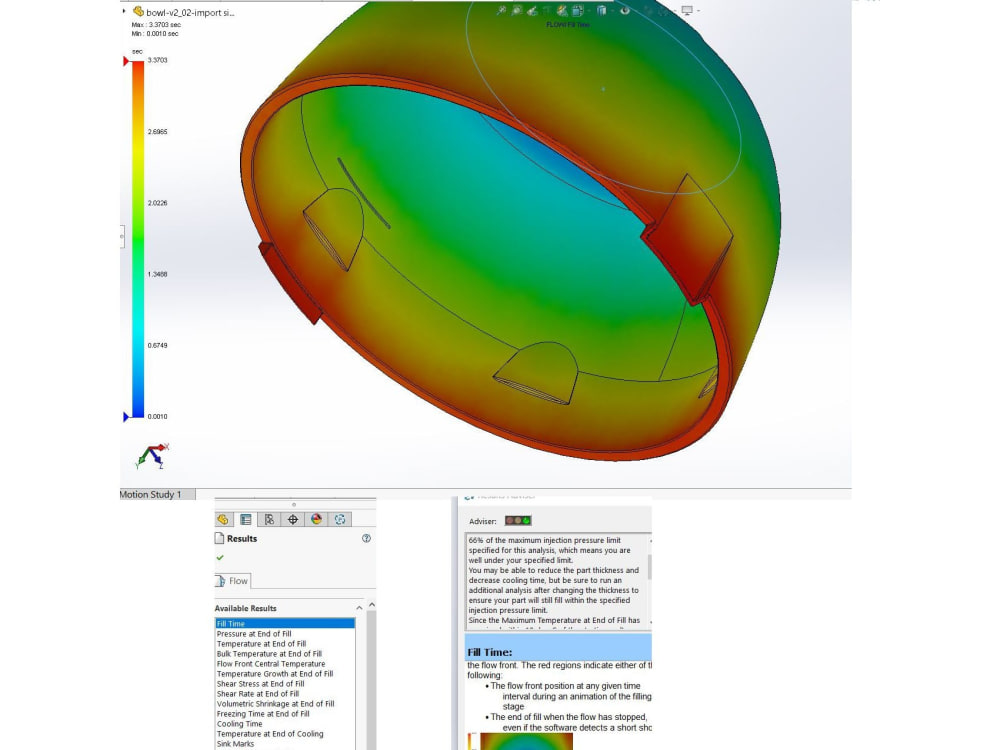
Task: Open the PropertyManager list tab icon
Action: 246,519
